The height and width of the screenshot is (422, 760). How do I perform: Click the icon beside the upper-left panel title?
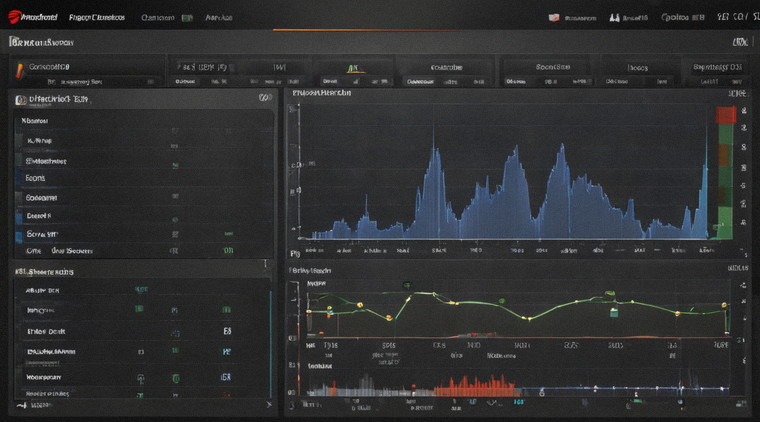21,100
